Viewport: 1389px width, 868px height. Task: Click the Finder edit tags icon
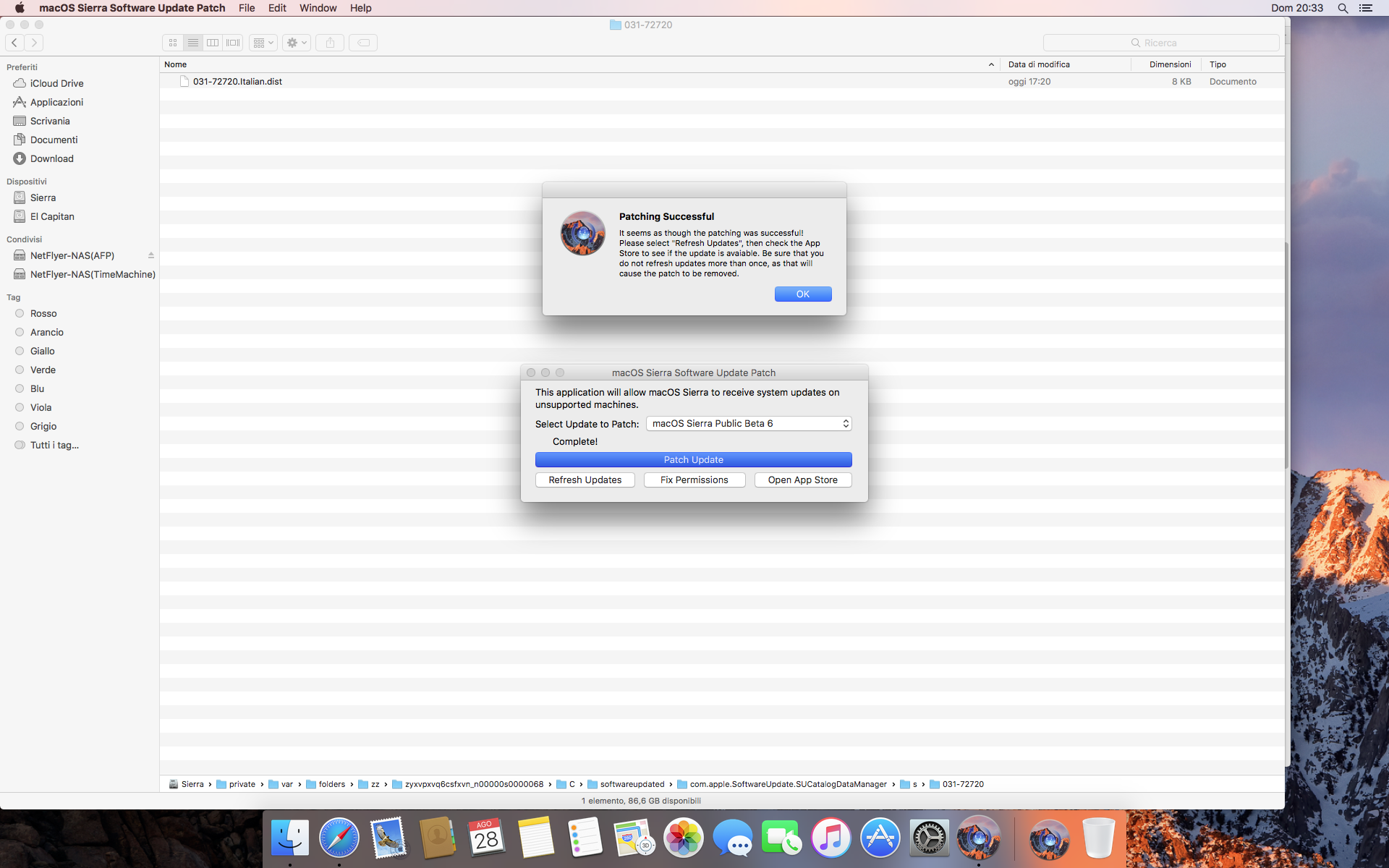(363, 43)
